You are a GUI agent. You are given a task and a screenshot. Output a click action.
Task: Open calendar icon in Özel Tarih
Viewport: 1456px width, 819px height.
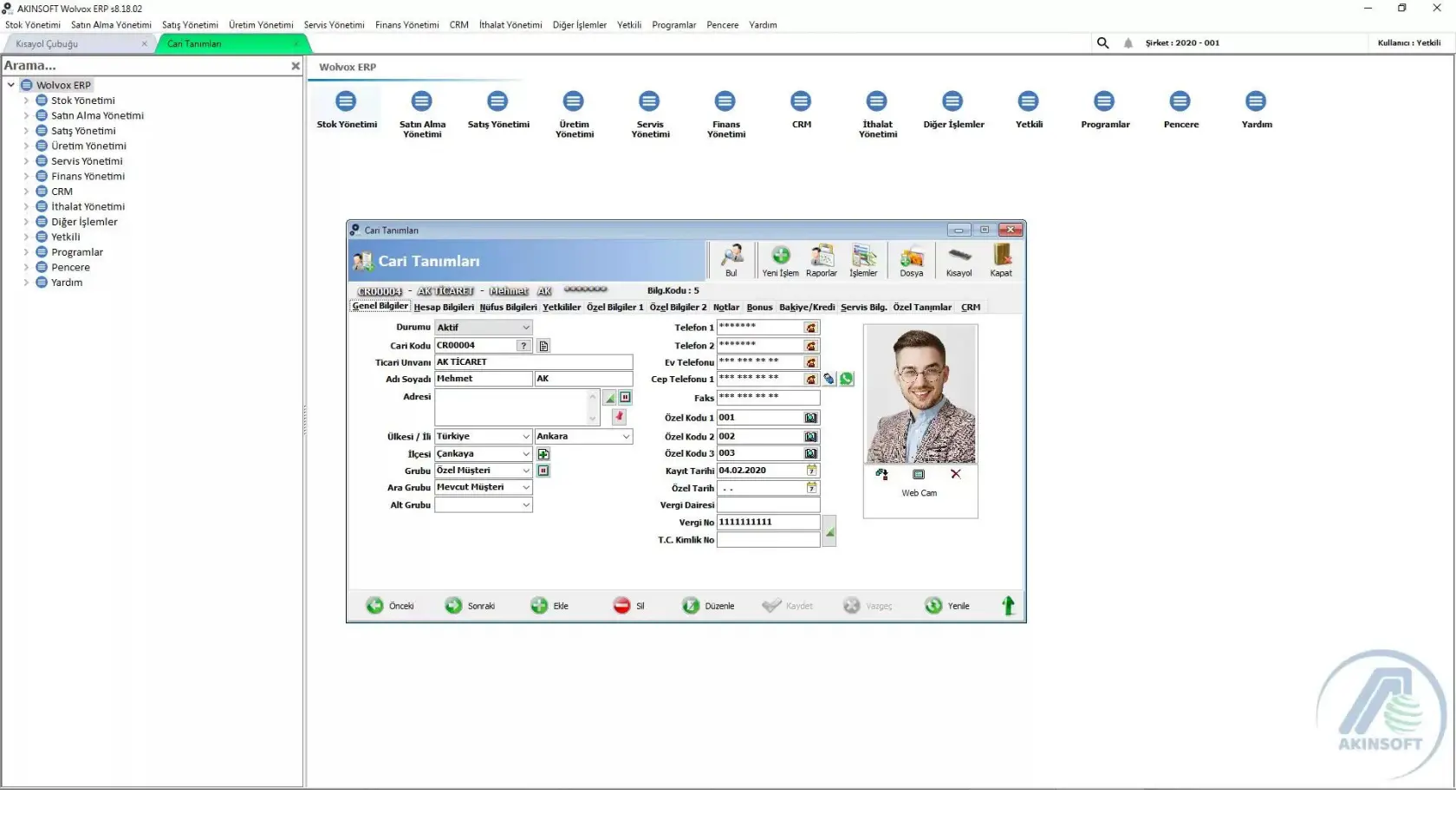812,488
